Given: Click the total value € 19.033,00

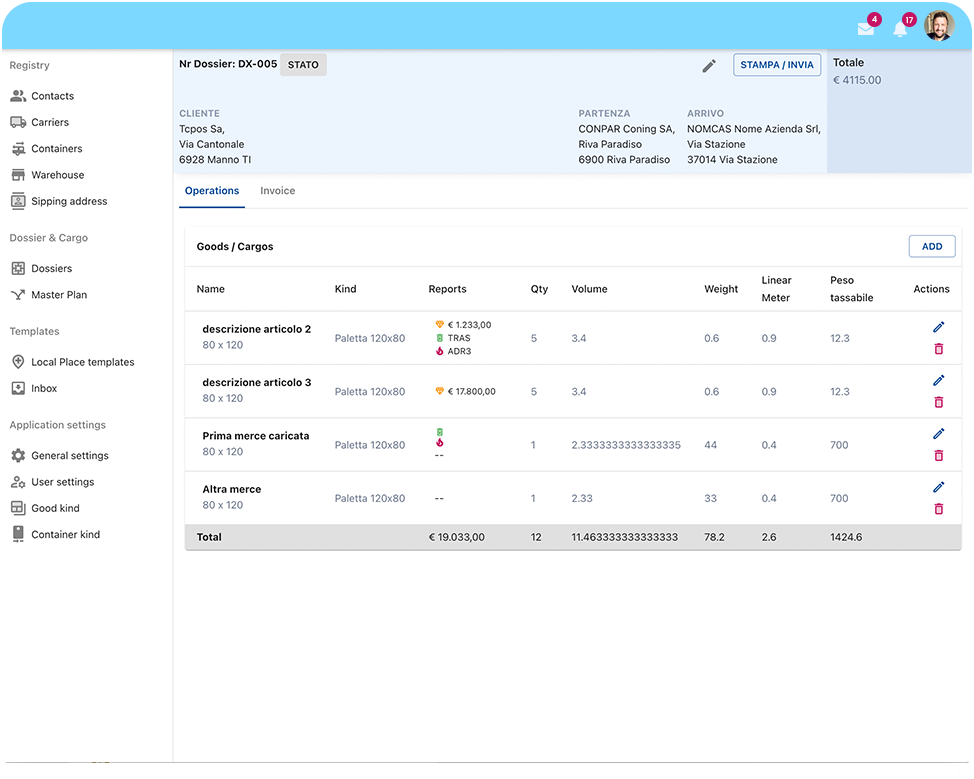Looking at the screenshot, I should [457, 537].
